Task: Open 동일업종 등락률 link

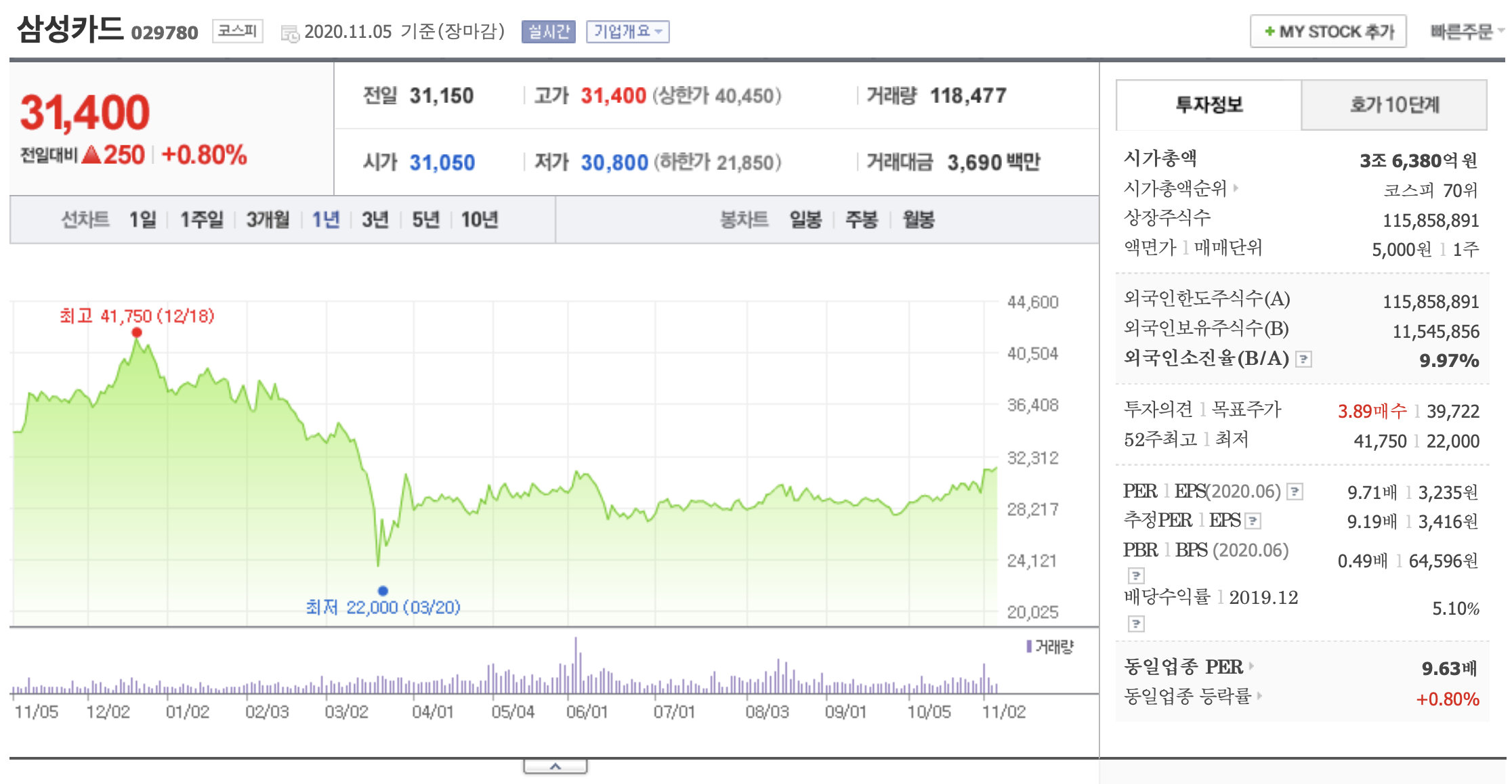Action: pyautogui.click(x=1188, y=696)
